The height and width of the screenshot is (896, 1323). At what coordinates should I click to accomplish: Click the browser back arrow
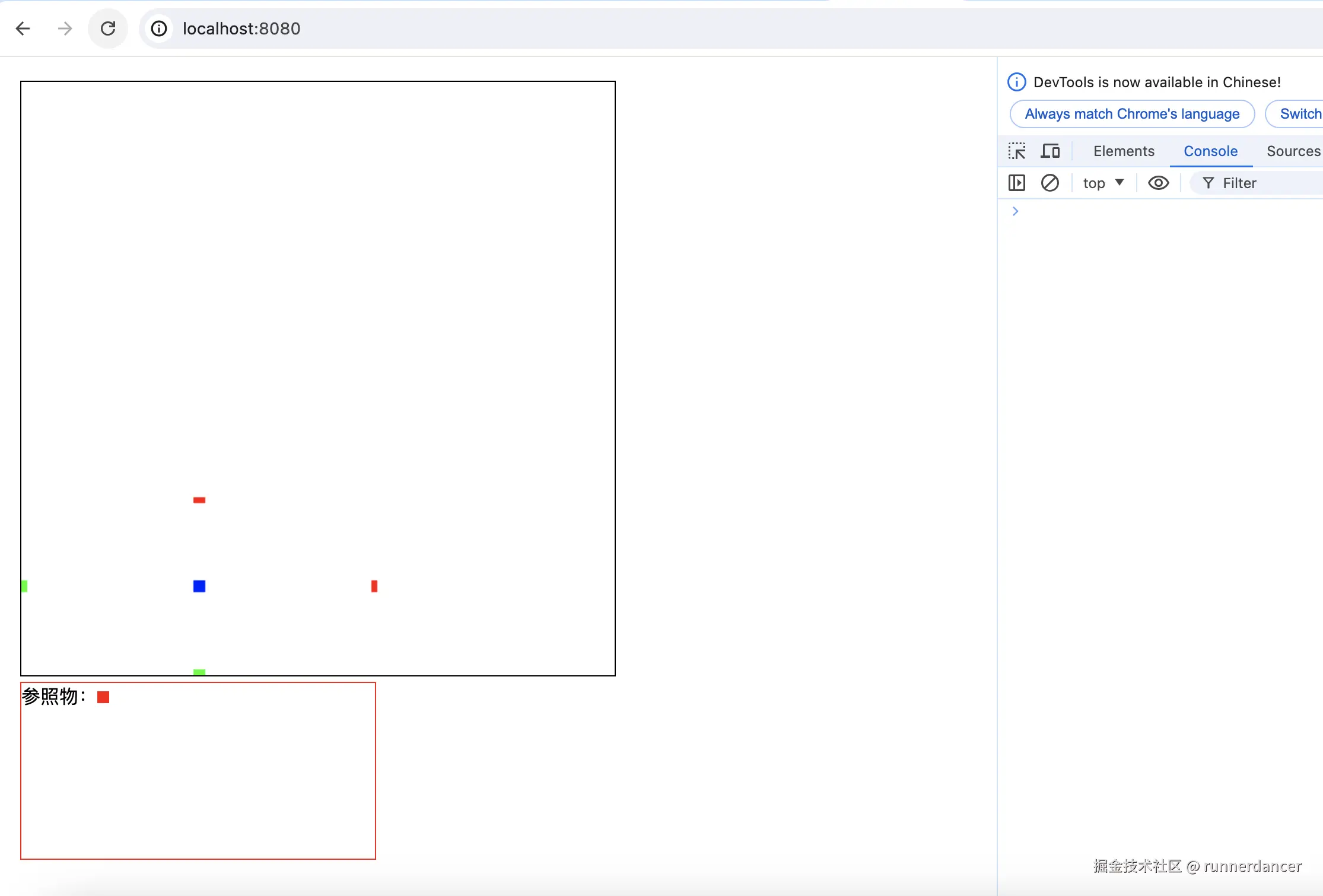23,28
